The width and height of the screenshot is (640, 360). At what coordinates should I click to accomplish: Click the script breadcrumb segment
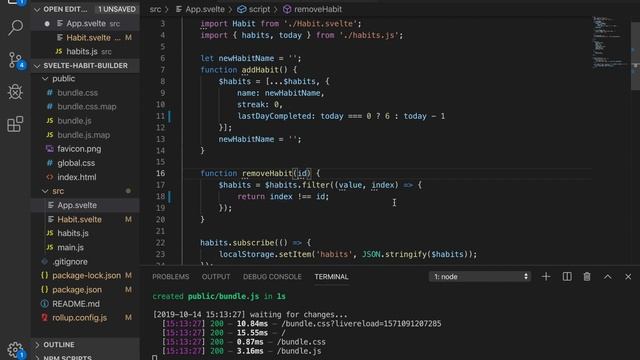pyautogui.click(x=254, y=9)
